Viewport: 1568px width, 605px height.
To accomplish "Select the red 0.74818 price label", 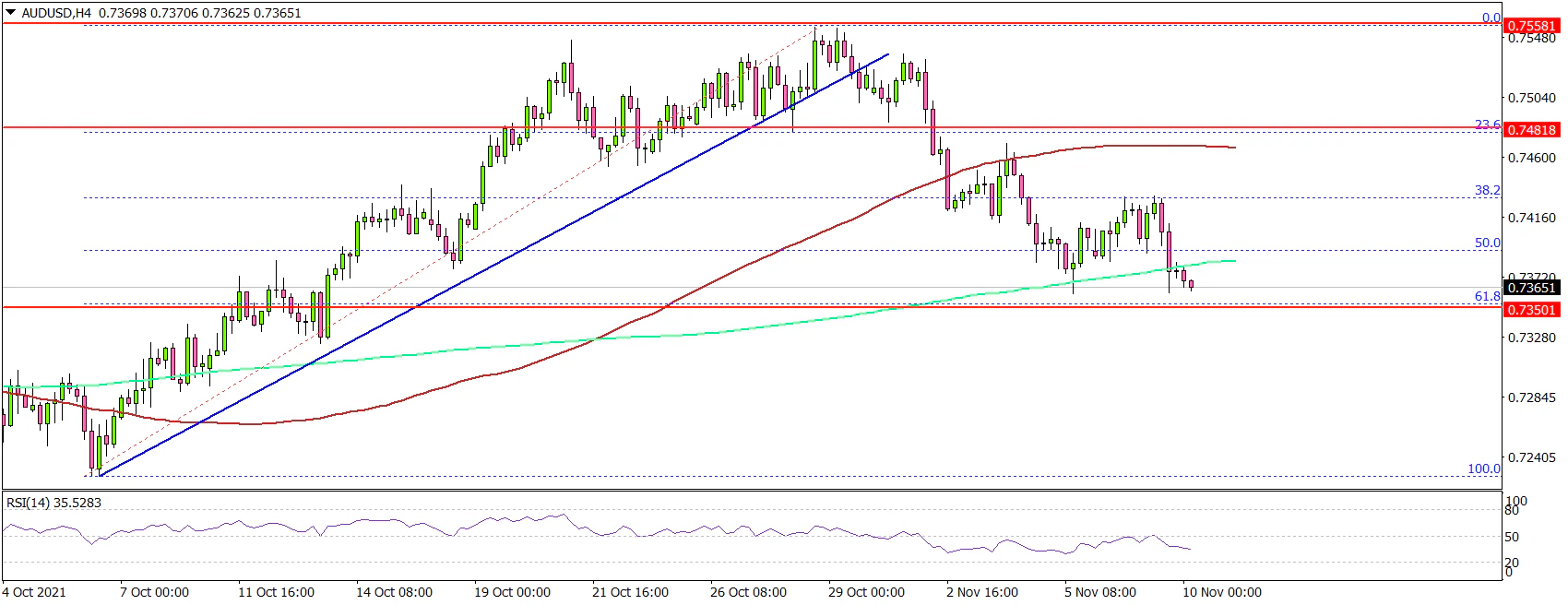I will click(x=1531, y=130).
